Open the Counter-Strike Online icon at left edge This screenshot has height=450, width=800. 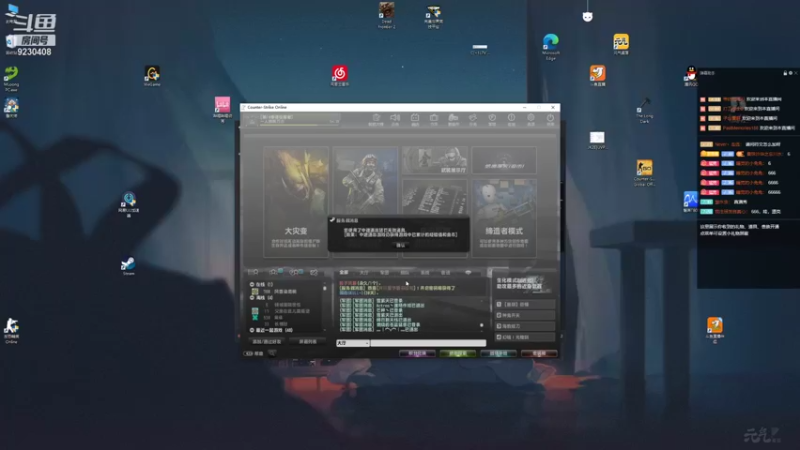coord(11,326)
